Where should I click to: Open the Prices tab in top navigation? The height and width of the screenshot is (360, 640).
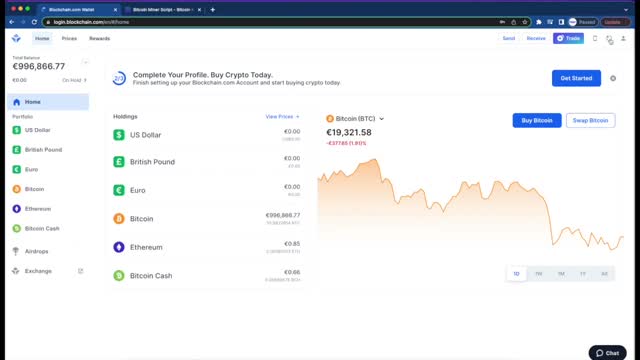pyautogui.click(x=69, y=38)
